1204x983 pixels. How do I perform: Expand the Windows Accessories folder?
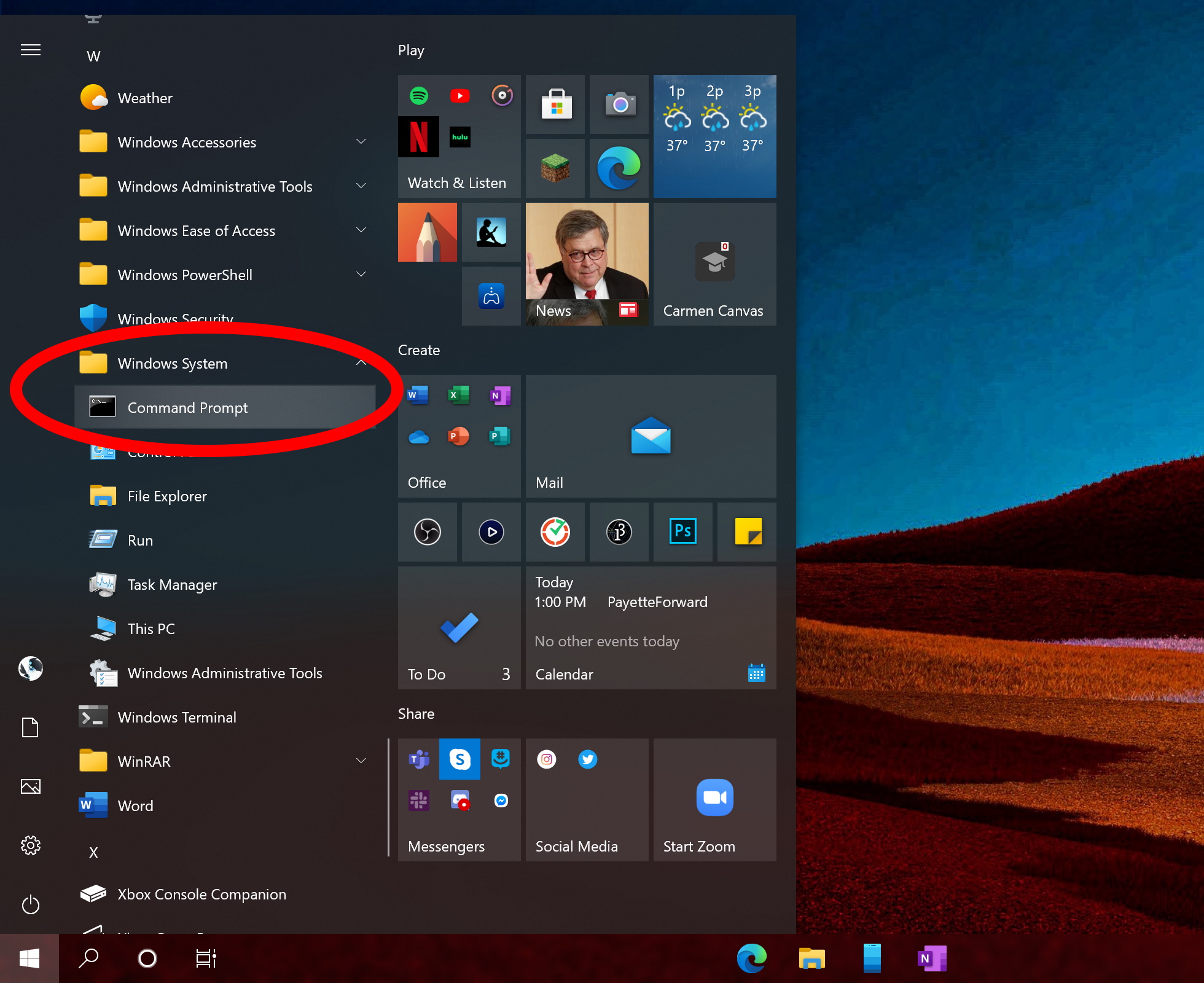click(361, 142)
